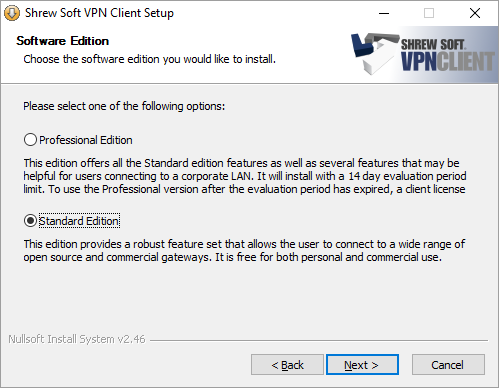Click the installer icon in the title bar
499x388 pixels.
(x=12, y=13)
